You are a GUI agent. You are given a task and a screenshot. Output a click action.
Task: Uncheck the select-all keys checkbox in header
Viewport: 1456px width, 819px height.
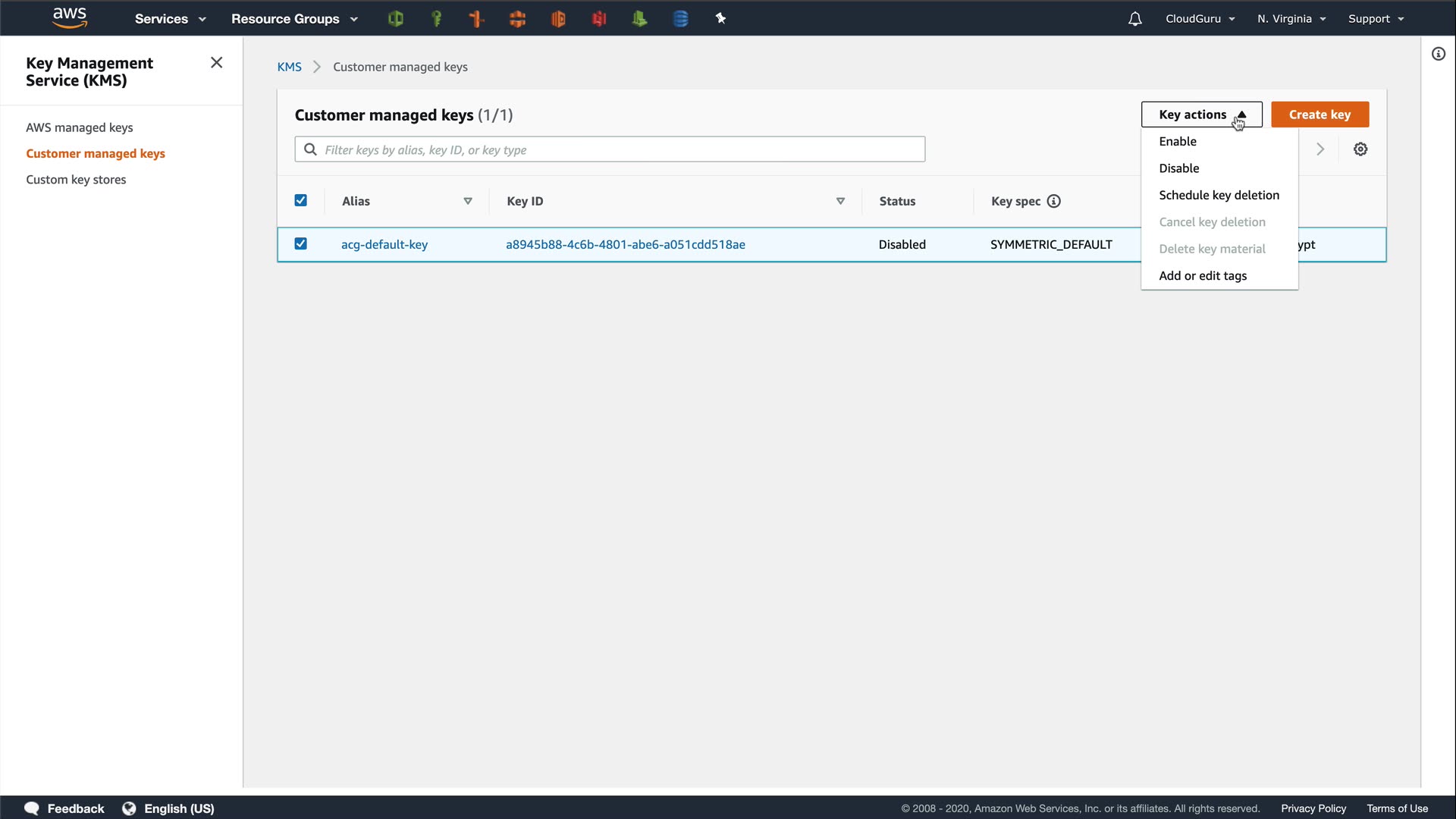pos(300,200)
